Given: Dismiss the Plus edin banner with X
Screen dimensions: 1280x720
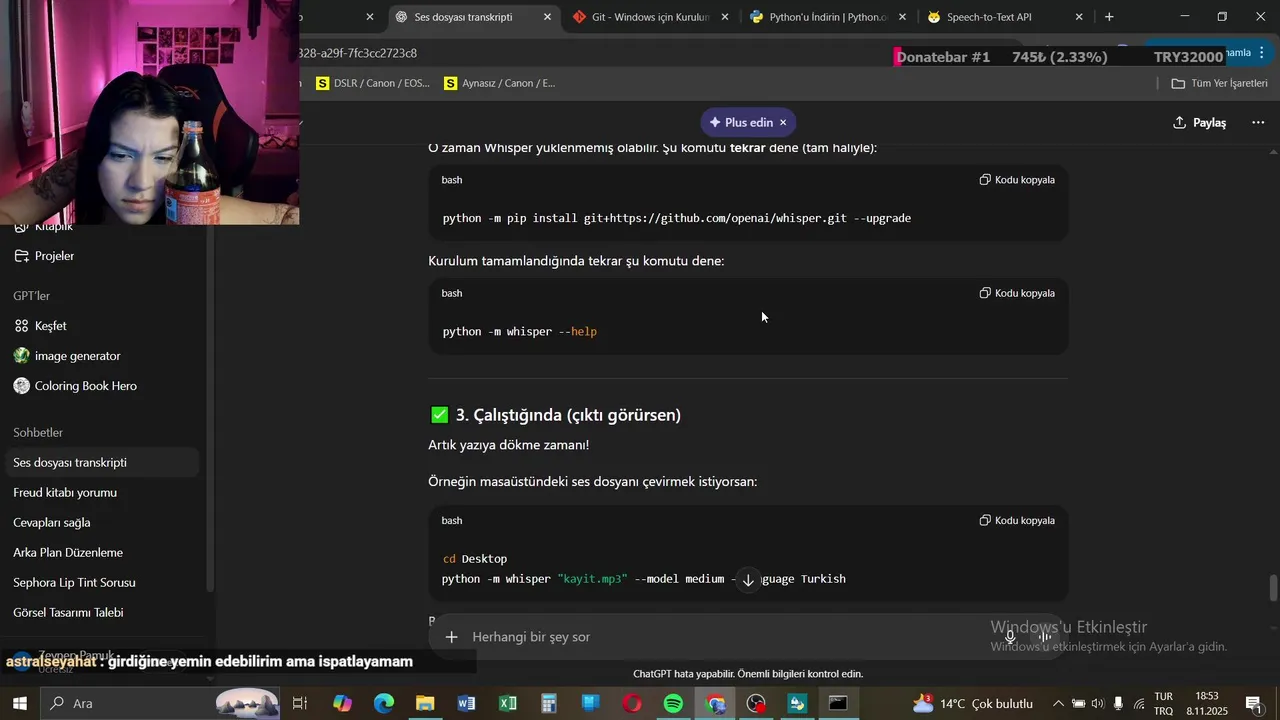Looking at the screenshot, I should click(x=783, y=122).
